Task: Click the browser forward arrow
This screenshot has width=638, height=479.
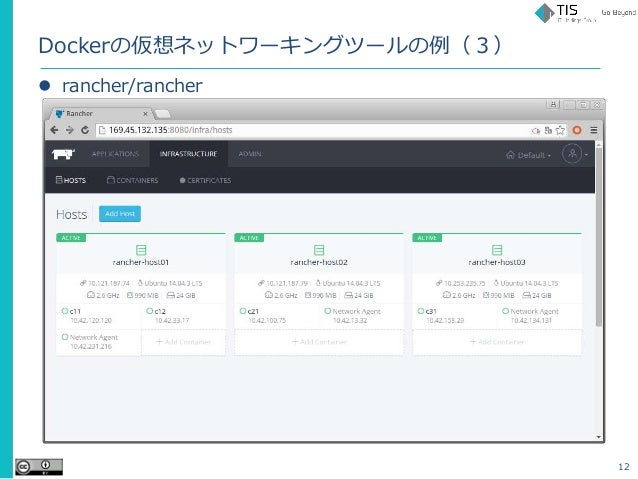Action: pyautogui.click(x=70, y=130)
